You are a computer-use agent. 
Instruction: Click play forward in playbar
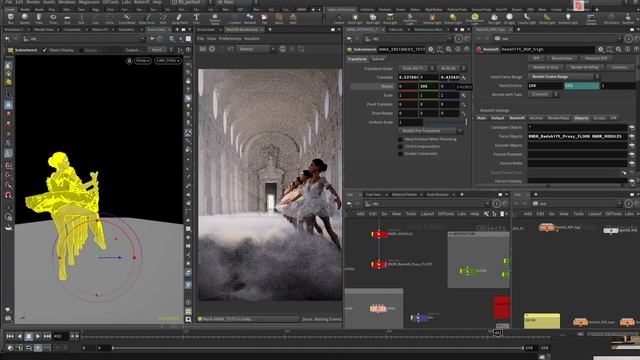click(x=38, y=336)
